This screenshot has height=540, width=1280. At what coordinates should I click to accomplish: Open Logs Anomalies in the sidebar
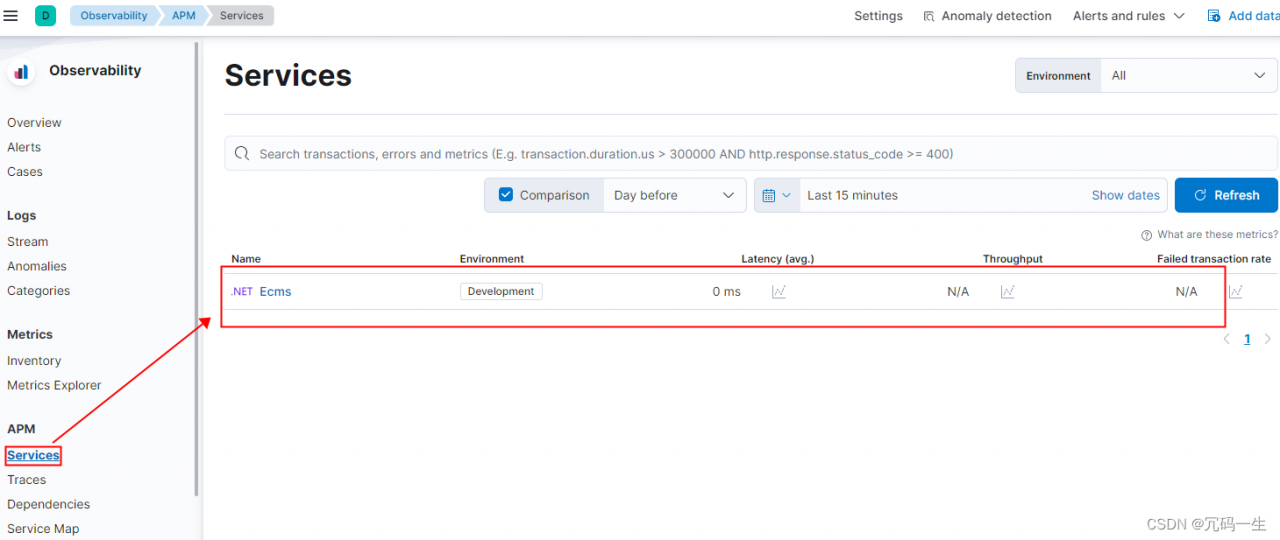tap(37, 266)
